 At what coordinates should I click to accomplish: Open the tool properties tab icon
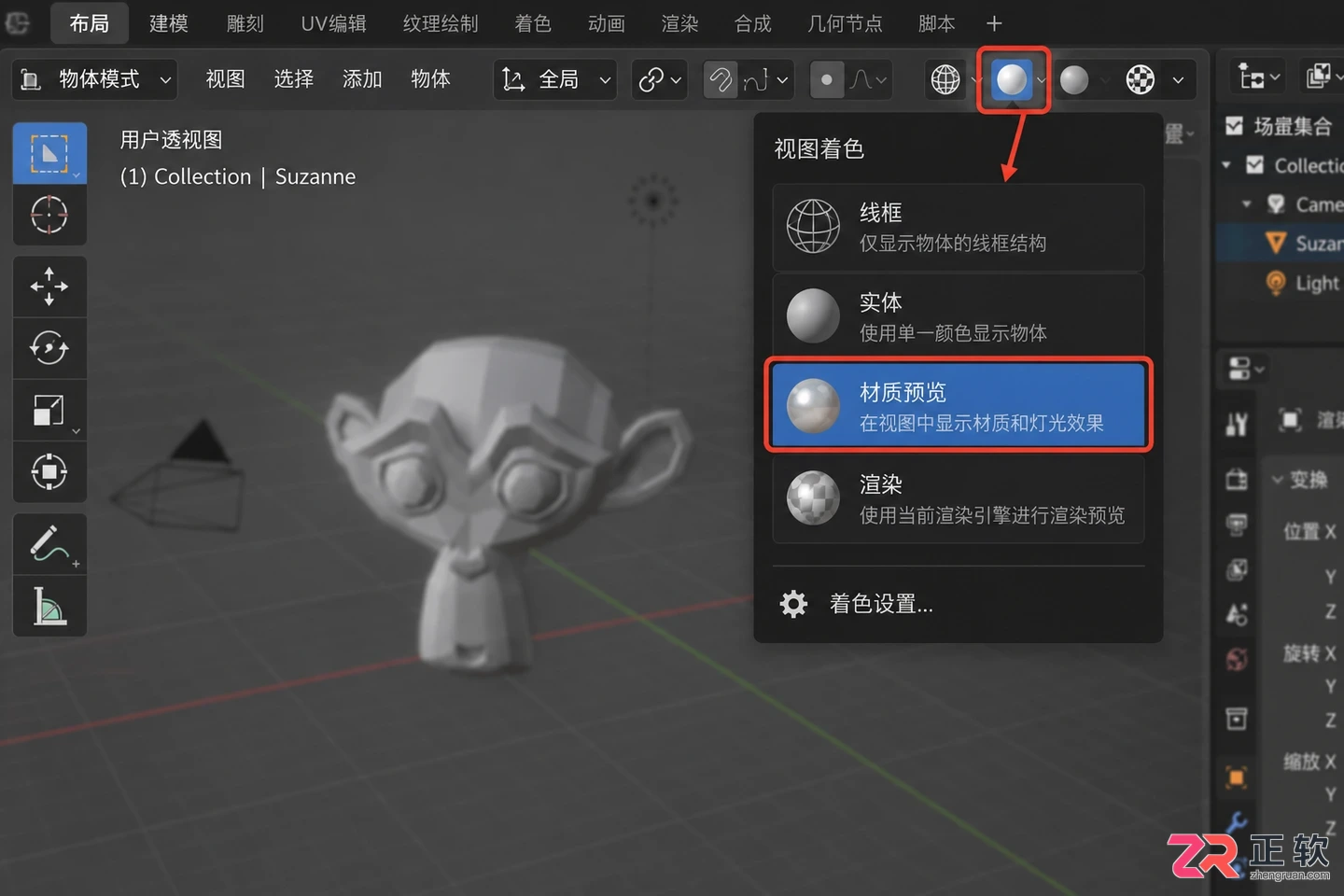[1236, 425]
